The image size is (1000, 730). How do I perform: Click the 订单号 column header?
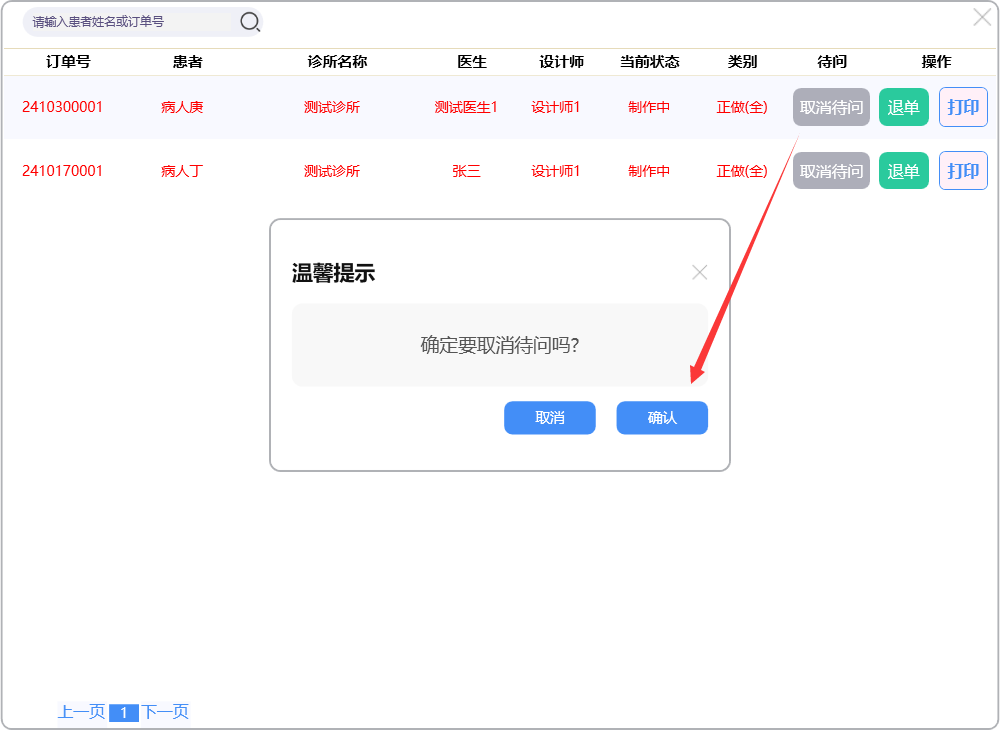click(x=68, y=62)
